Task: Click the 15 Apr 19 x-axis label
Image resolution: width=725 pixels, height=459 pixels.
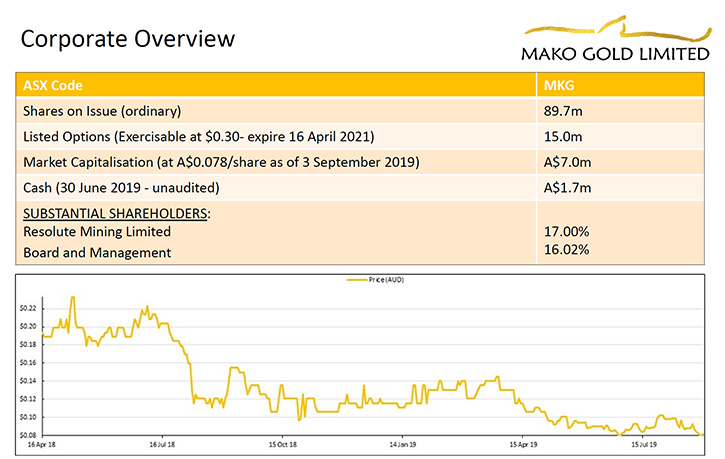Action: [x=523, y=445]
